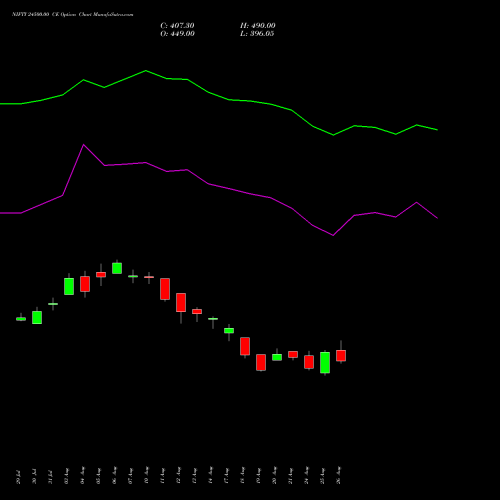
Task: Select the high value H: 490.00
Action: point(258,26)
